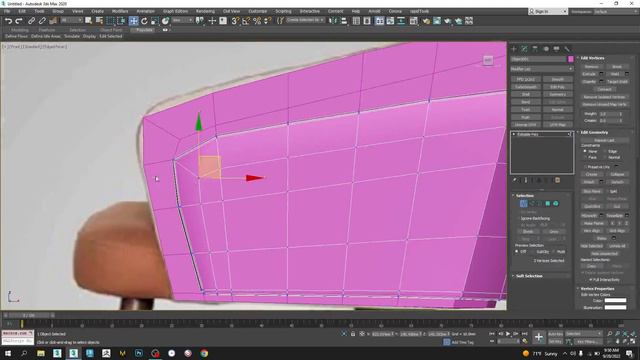This screenshot has width=640, height=360.
Task: Open the Rendering menu
Action: 205,11
